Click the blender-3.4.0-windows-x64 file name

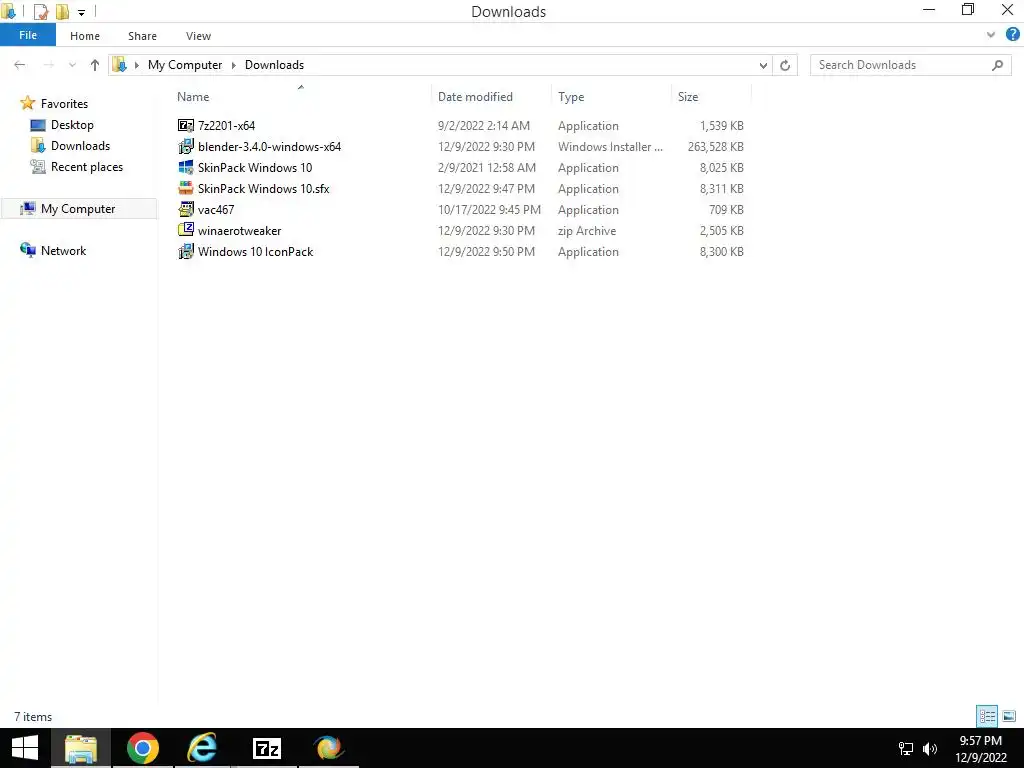(x=269, y=146)
